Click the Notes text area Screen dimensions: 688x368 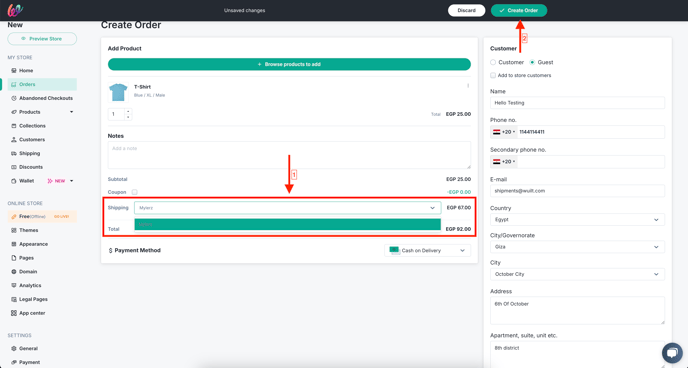(x=289, y=155)
